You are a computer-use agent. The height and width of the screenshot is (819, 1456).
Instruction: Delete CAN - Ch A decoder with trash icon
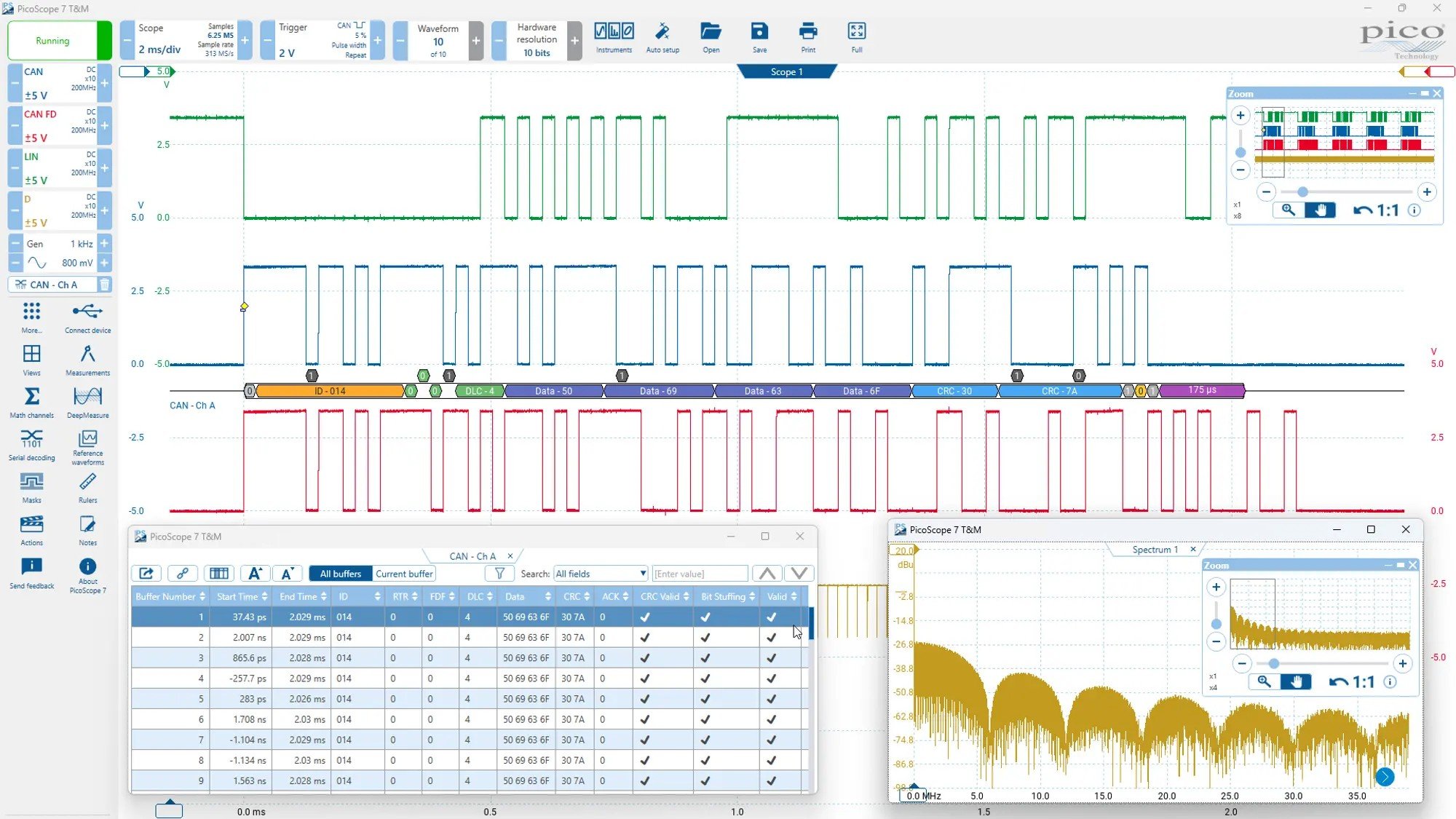pos(104,285)
